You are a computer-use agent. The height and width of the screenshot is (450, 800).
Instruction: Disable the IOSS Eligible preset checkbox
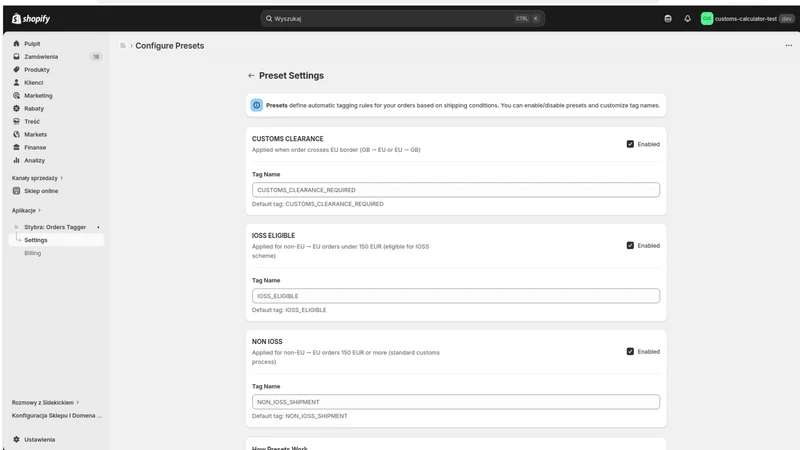630,245
